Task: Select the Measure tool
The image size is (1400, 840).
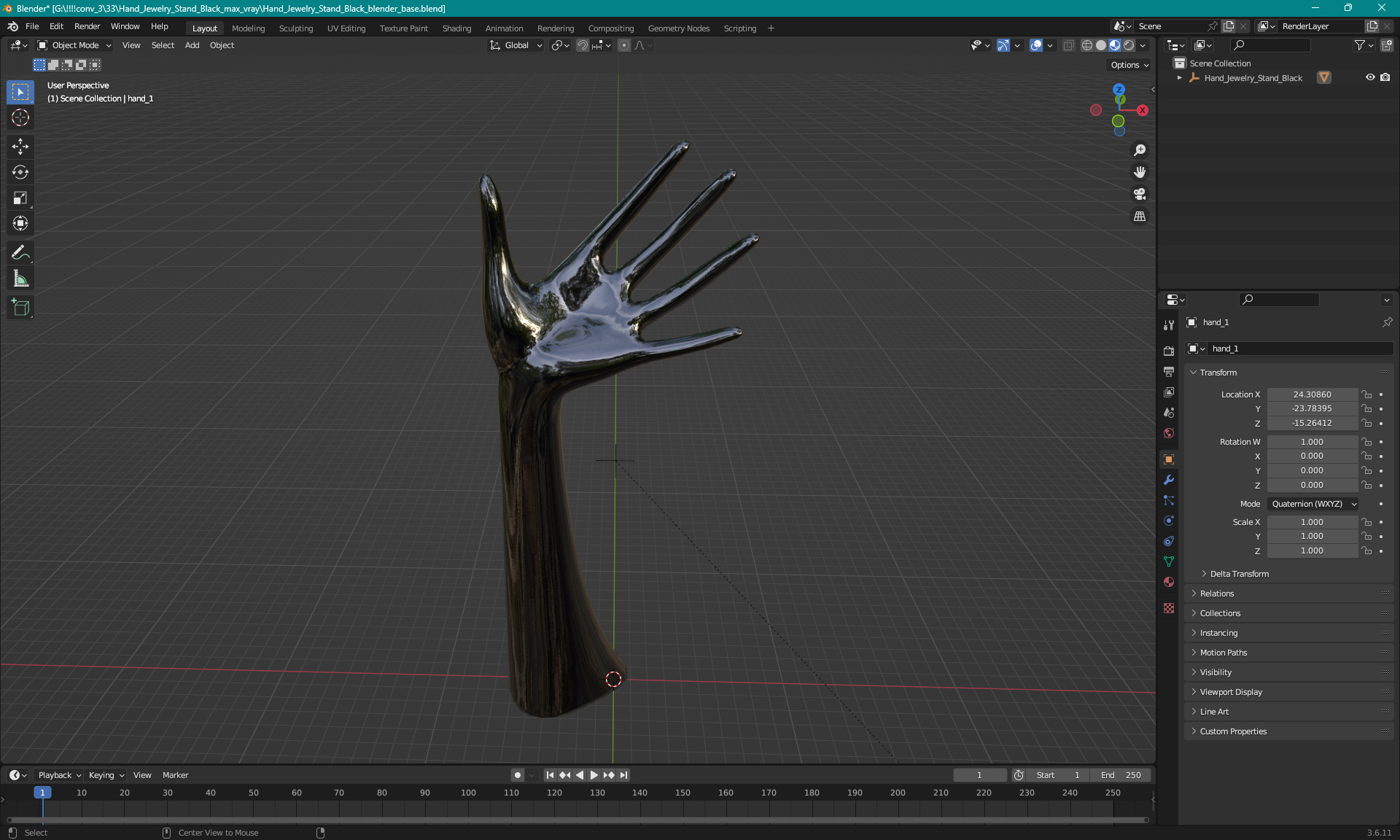Action: [x=20, y=279]
